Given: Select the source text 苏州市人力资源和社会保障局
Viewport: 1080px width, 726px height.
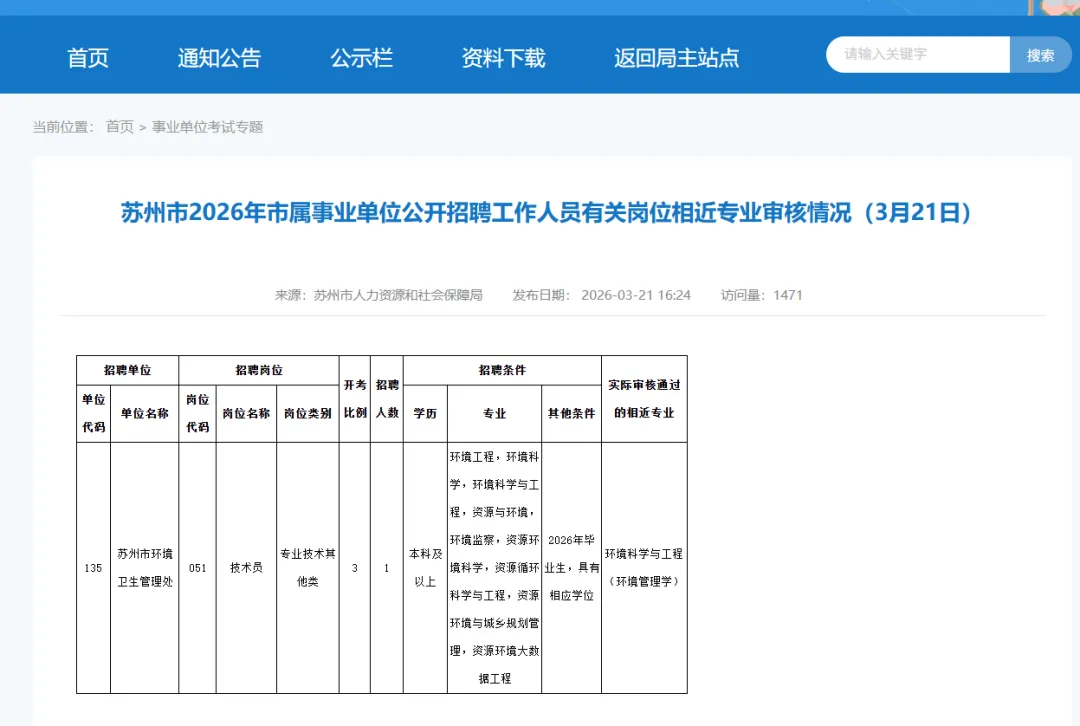Looking at the screenshot, I should [398, 295].
